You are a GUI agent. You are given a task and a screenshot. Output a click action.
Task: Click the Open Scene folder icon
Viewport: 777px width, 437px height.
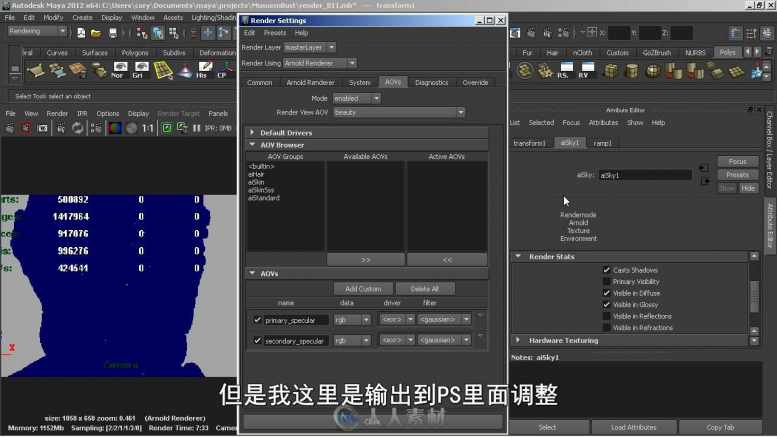pos(96,33)
